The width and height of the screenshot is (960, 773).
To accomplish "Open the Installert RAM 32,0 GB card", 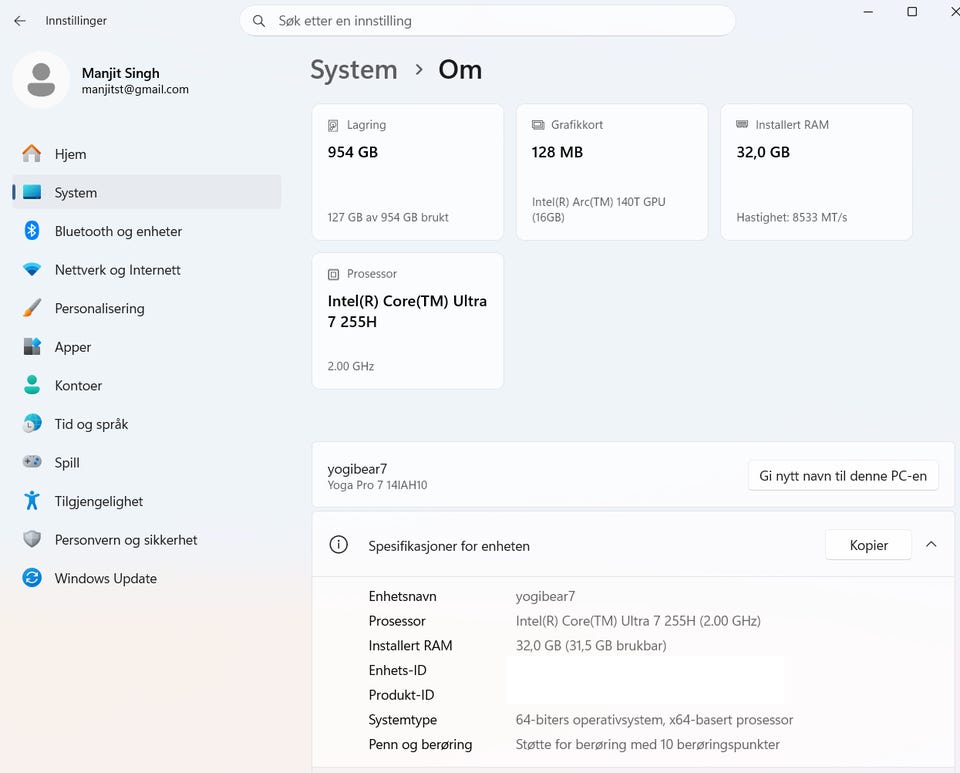I will pos(817,171).
